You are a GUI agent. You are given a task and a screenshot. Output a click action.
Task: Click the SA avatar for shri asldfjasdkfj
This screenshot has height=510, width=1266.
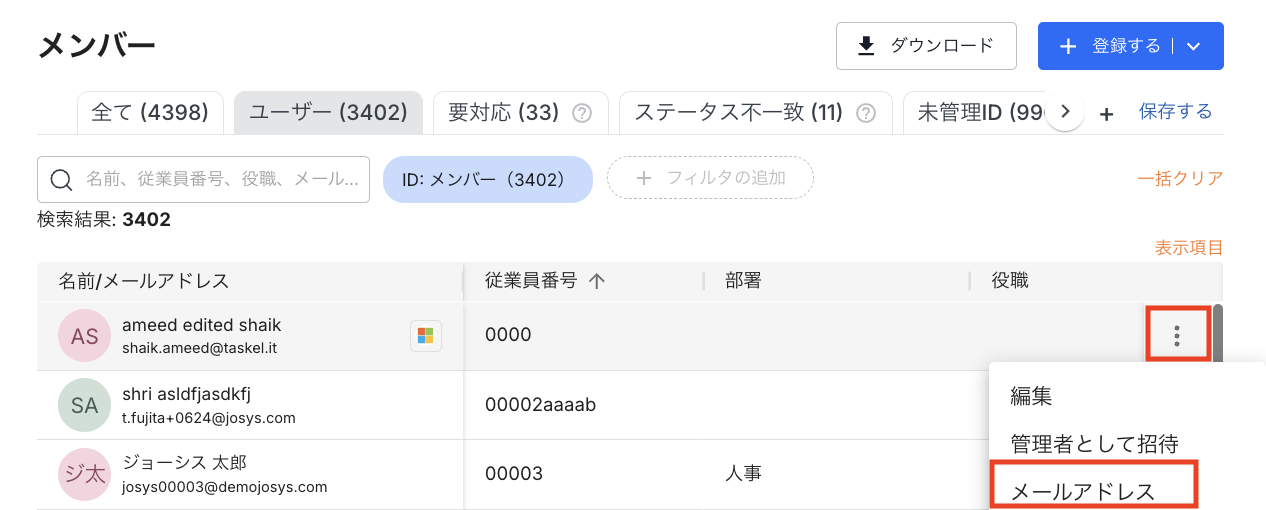[x=84, y=405]
